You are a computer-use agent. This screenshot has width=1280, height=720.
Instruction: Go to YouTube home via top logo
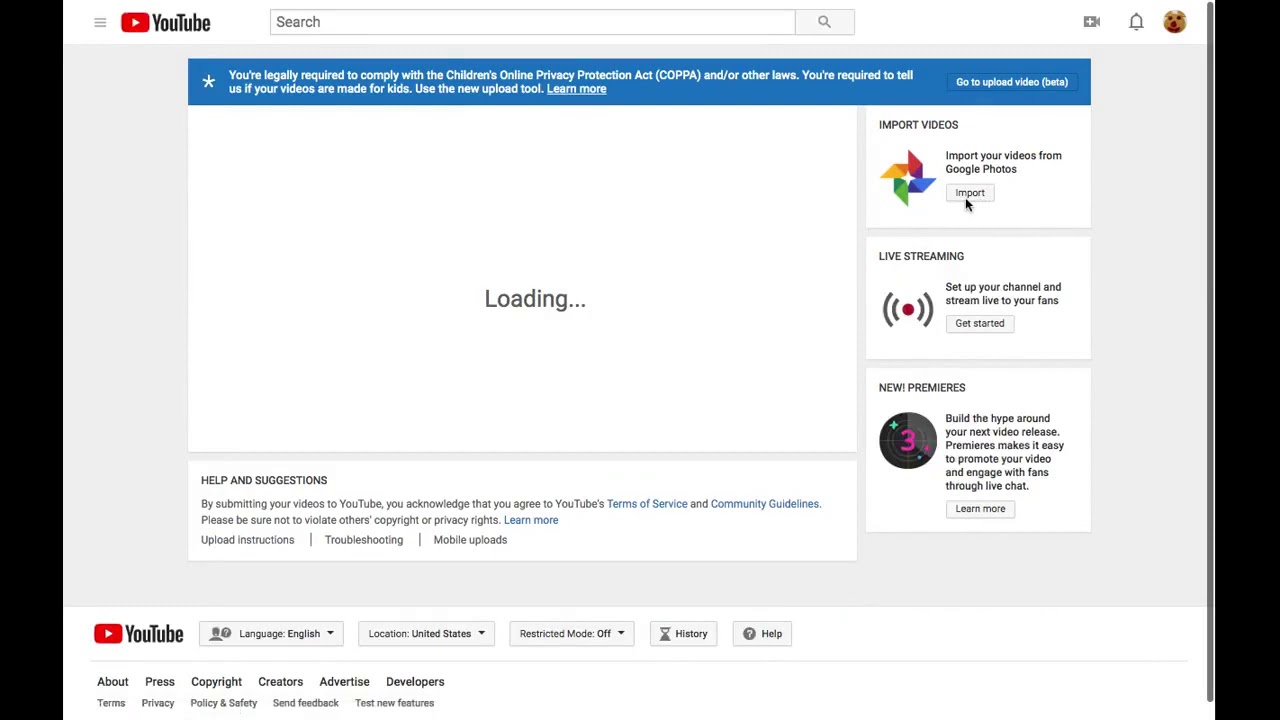(x=165, y=22)
